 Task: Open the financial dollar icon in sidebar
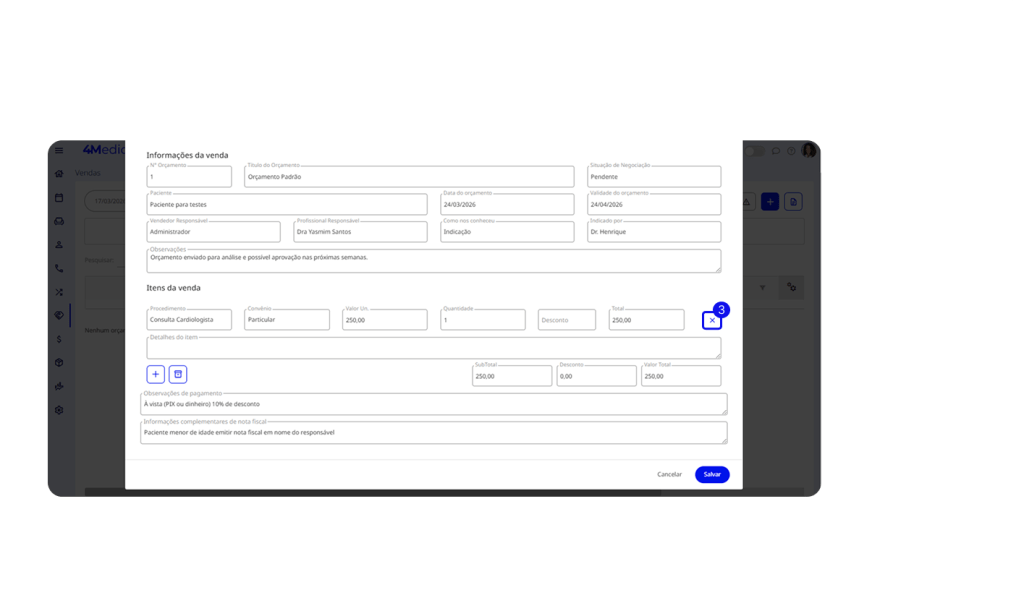coord(59,339)
